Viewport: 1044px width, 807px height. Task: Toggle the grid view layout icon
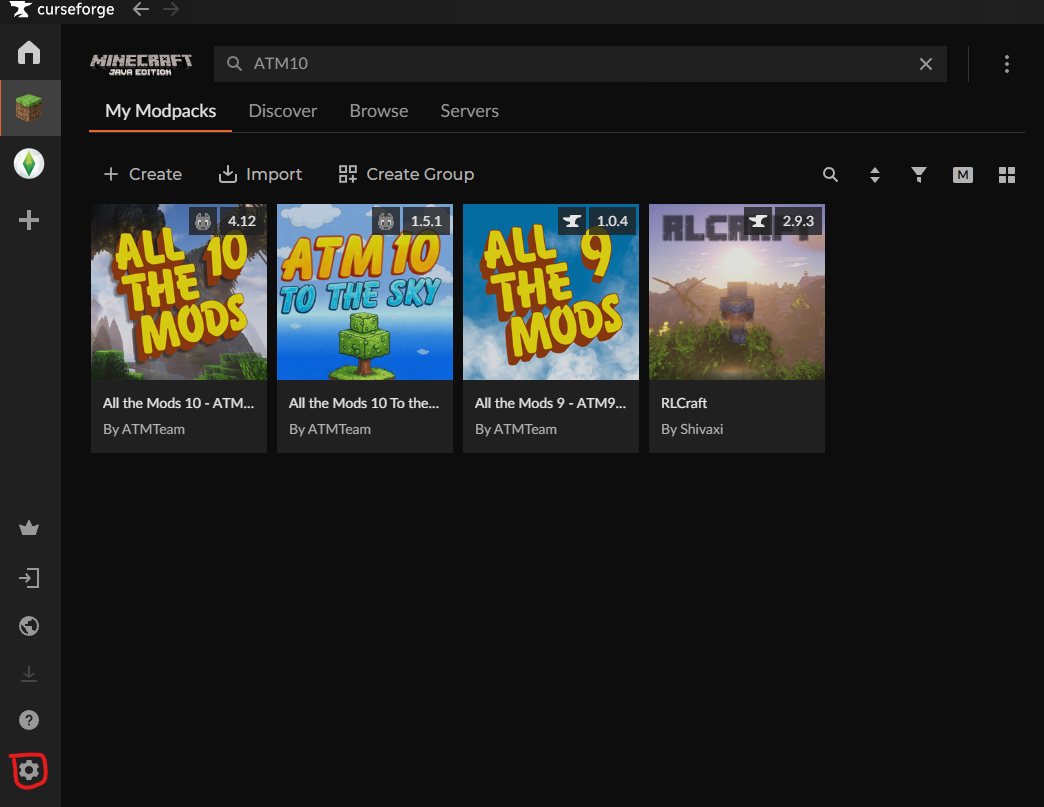click(x=1007, y=175)
